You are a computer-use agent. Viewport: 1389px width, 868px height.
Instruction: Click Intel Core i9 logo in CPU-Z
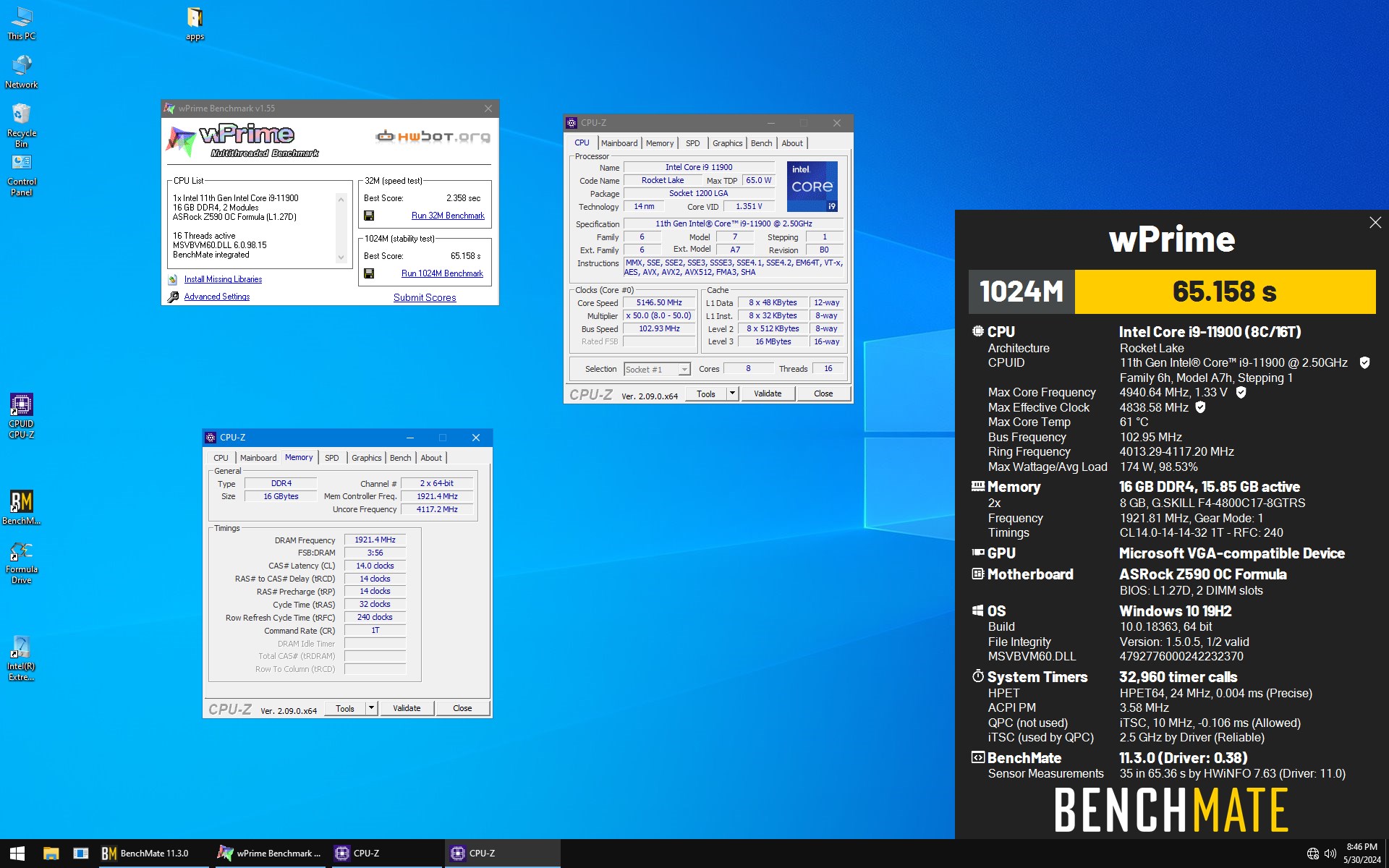[x=812, y=187]
